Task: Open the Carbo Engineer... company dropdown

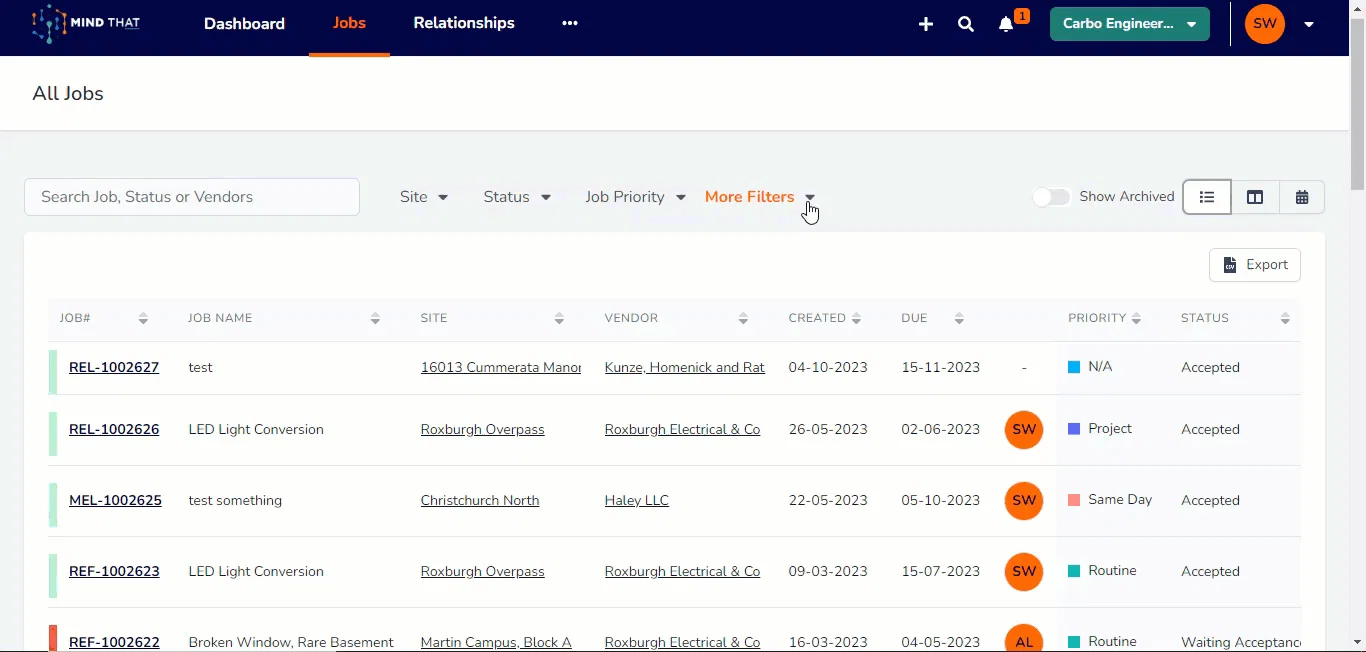Action: click(1130, 24)
